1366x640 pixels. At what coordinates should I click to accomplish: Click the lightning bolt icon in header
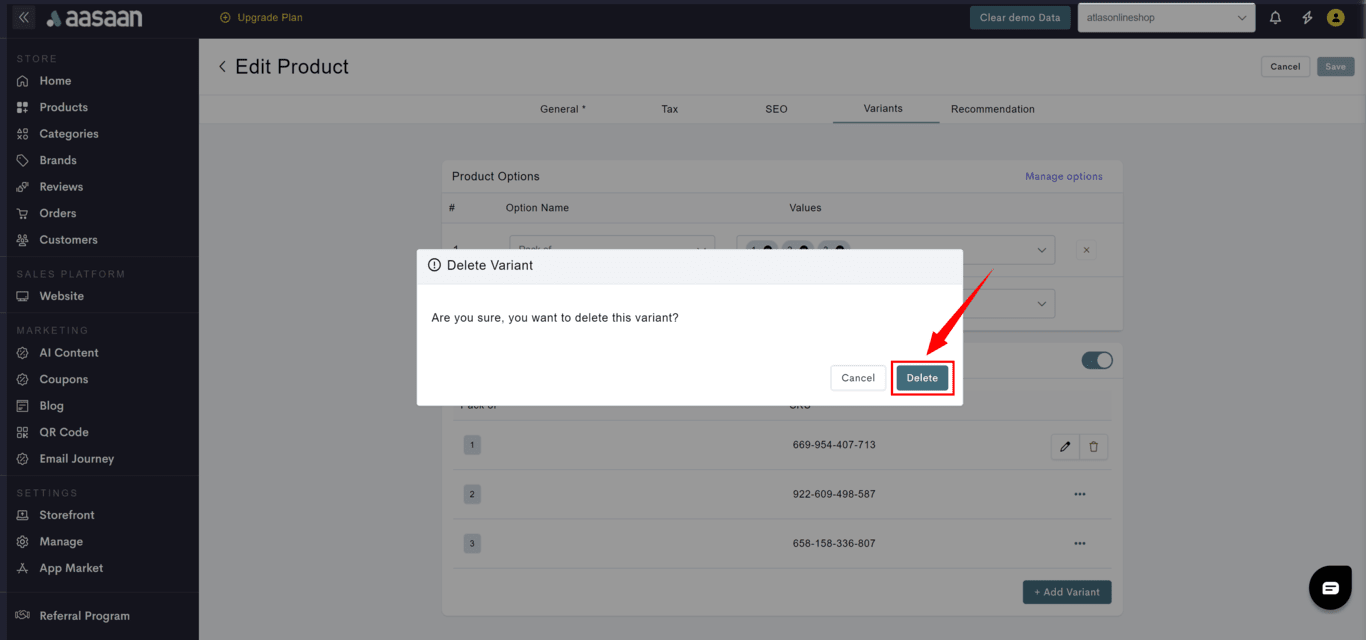point(1306,18)
